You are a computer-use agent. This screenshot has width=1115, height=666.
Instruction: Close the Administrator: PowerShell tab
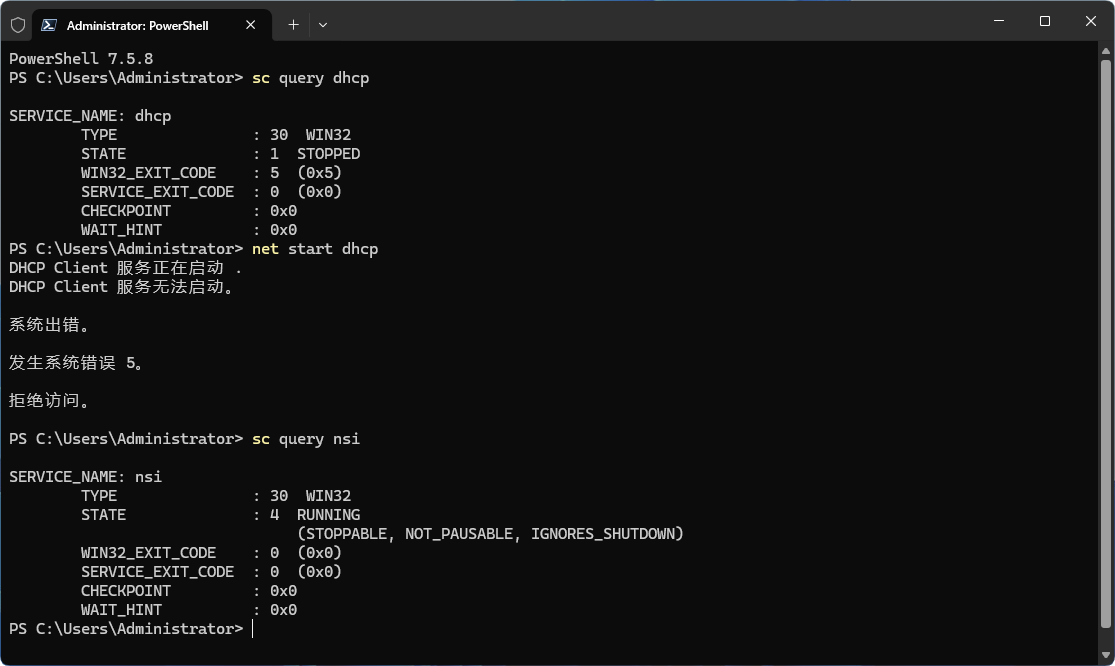[x=250, y=25]
